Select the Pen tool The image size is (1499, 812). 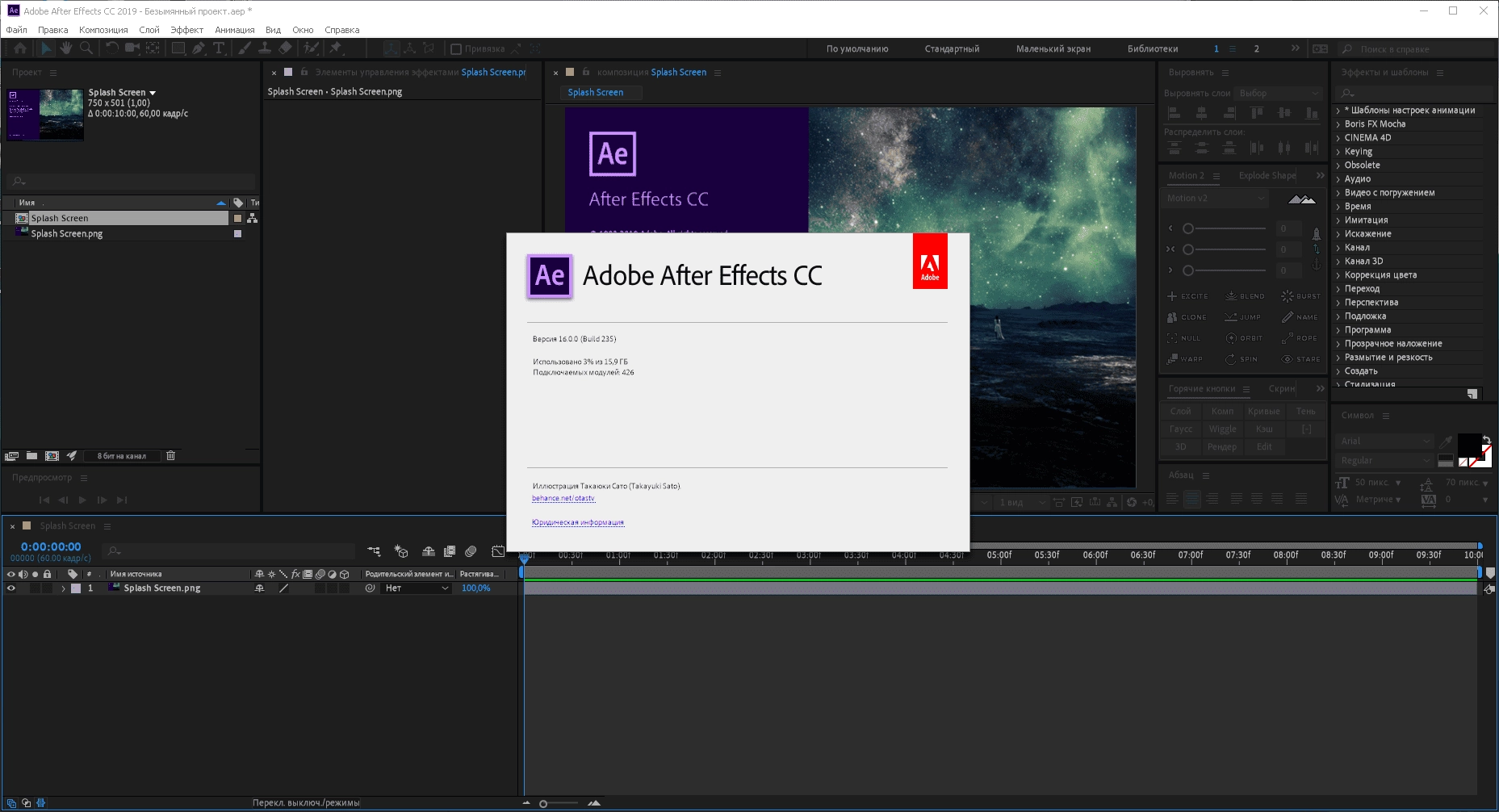point(199,48)
